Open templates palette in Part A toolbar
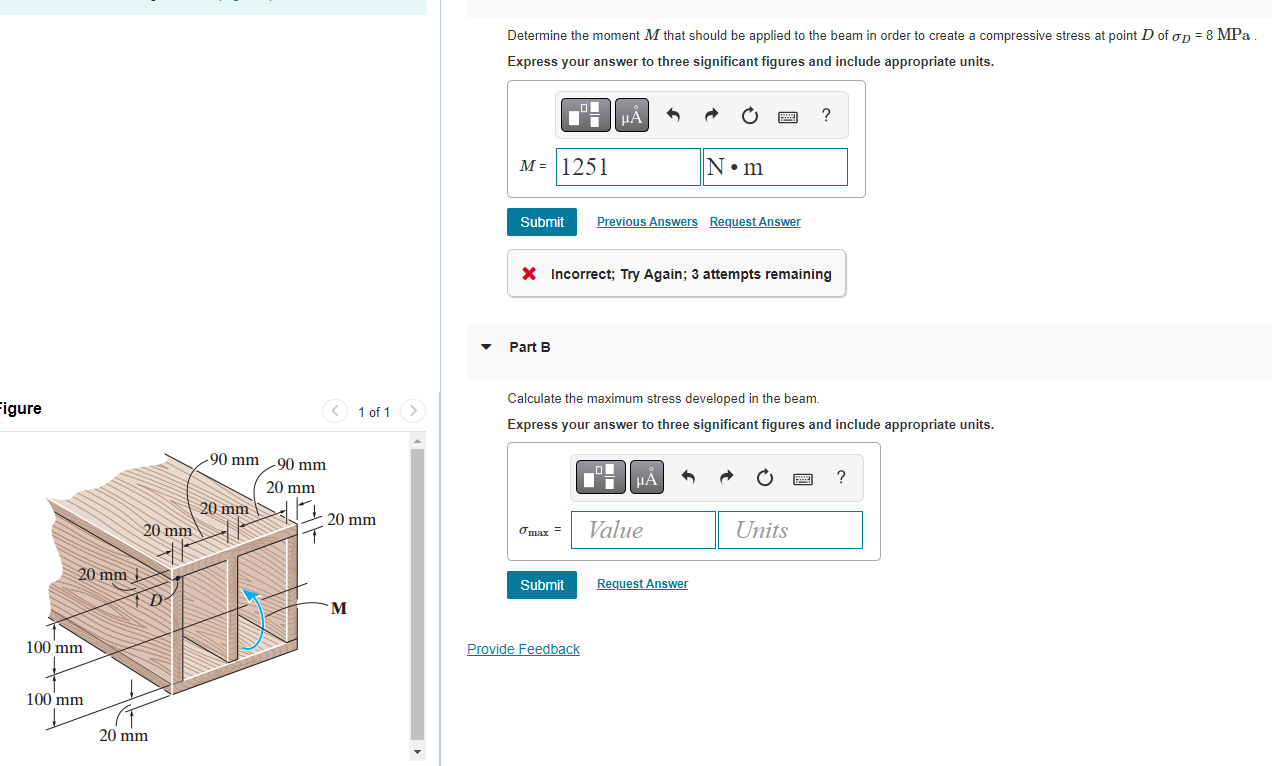This screenshot has width=1272, height=766. 586,116
